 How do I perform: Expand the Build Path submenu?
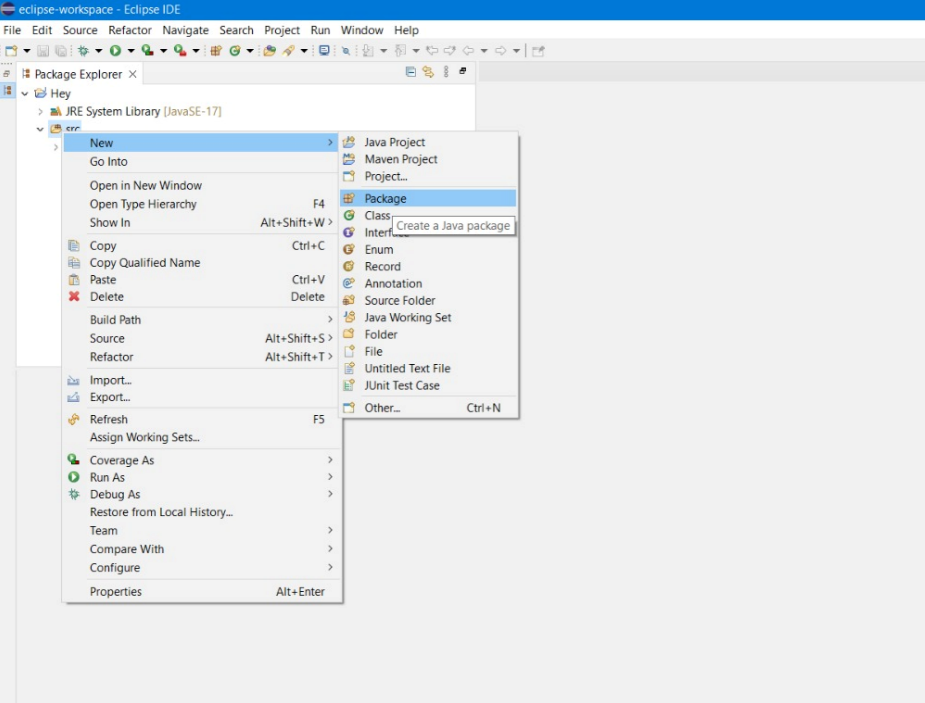(201, 320)
